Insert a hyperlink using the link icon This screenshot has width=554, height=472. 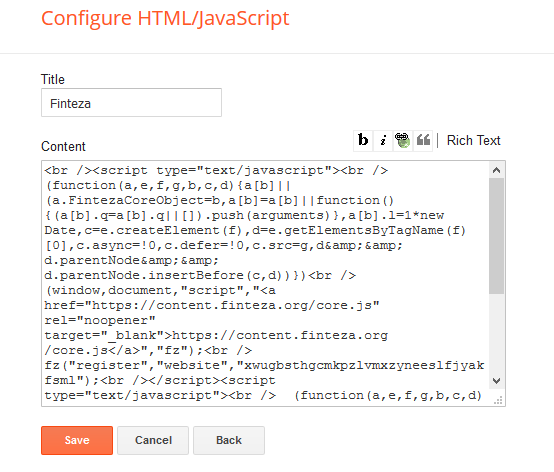coord(403,140)
